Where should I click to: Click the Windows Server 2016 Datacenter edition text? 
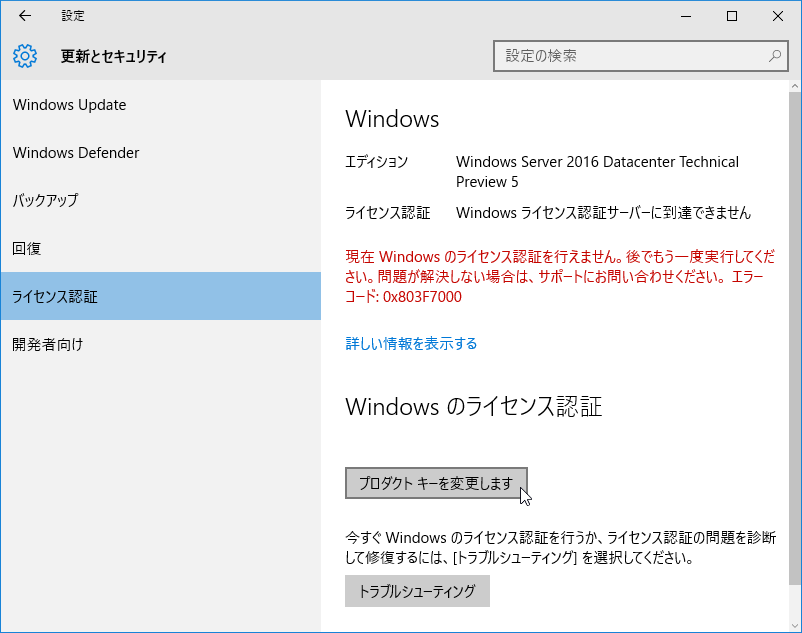point(597,172)
